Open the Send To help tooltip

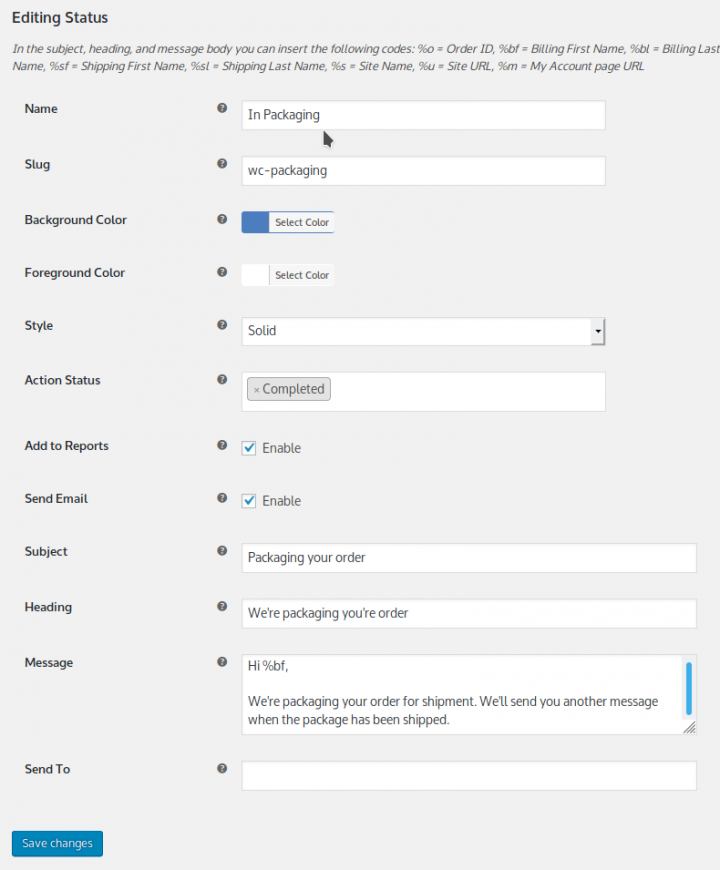coord(221,768)
